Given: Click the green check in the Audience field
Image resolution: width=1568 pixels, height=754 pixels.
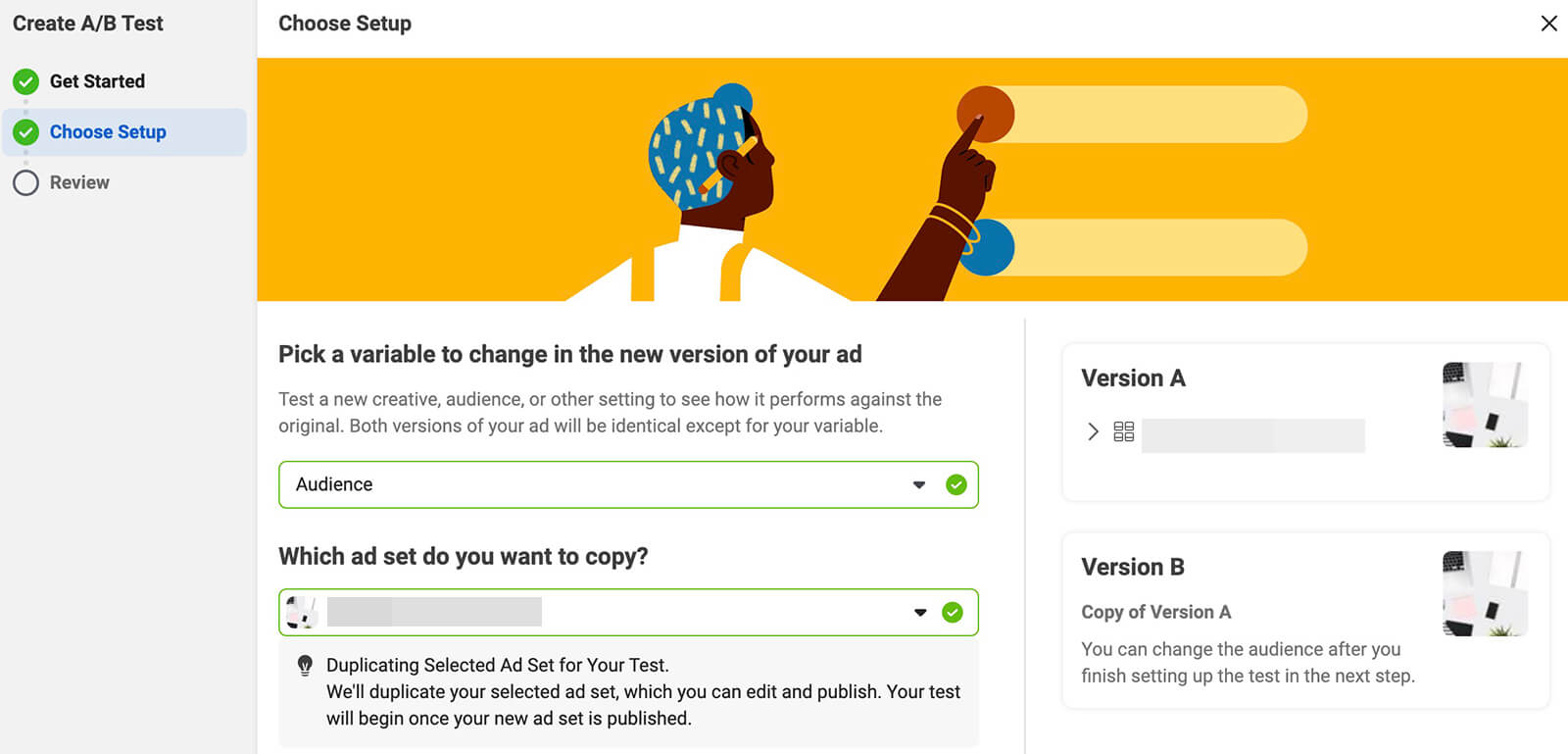Looking at the screenshot, I should [956, 484].
